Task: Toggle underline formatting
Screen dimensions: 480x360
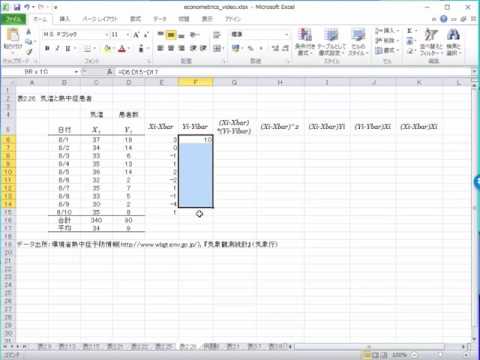Action: coord(68,49)
